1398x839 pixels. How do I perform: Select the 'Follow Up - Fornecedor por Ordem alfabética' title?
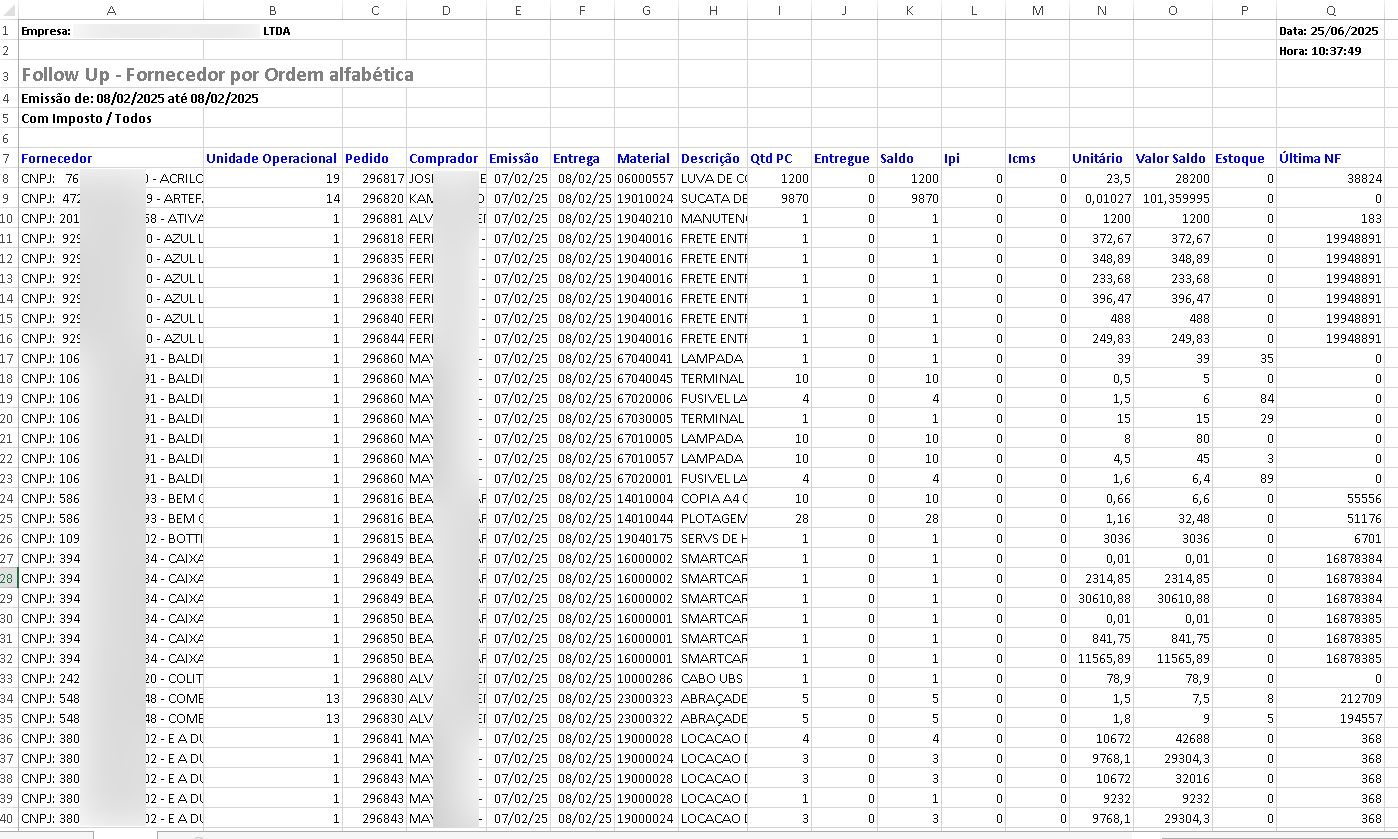click(x=217, y=75)
